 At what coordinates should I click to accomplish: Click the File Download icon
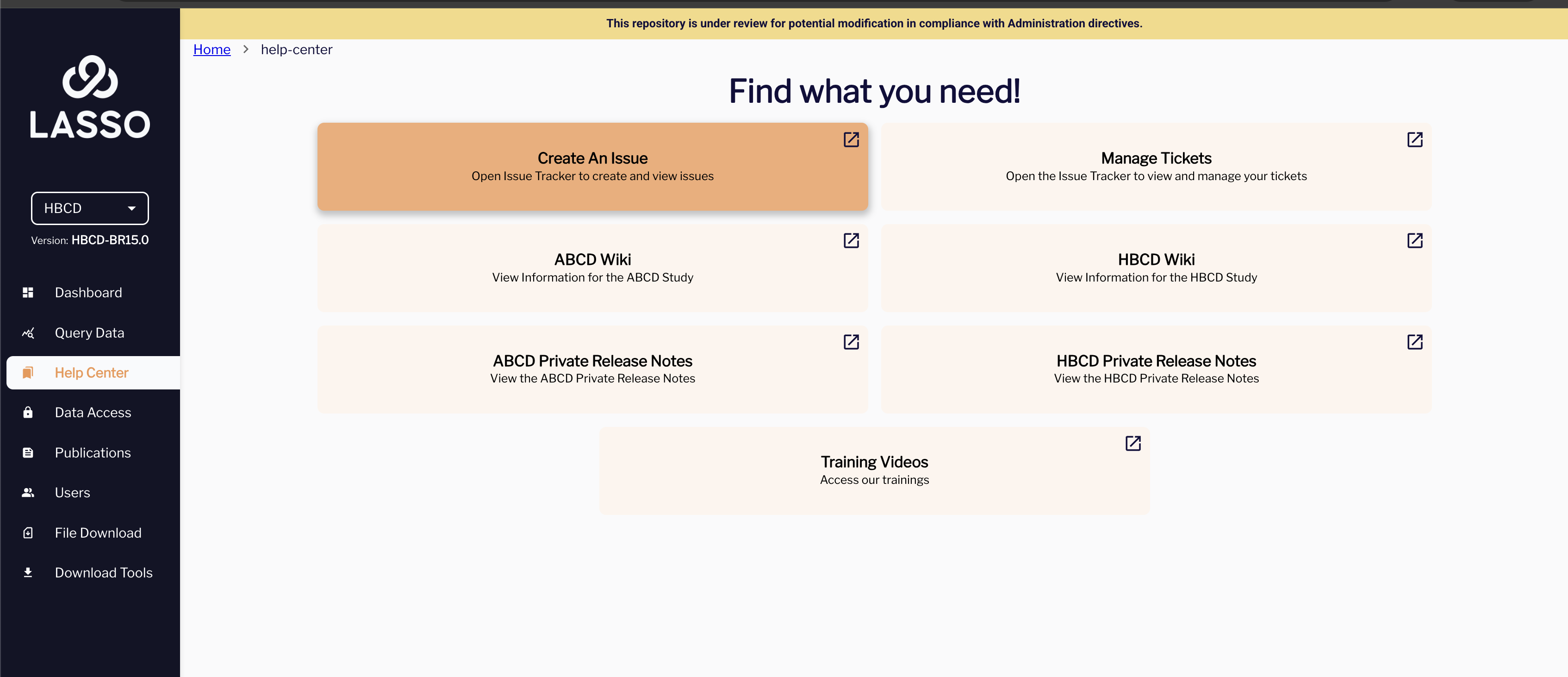28,533
